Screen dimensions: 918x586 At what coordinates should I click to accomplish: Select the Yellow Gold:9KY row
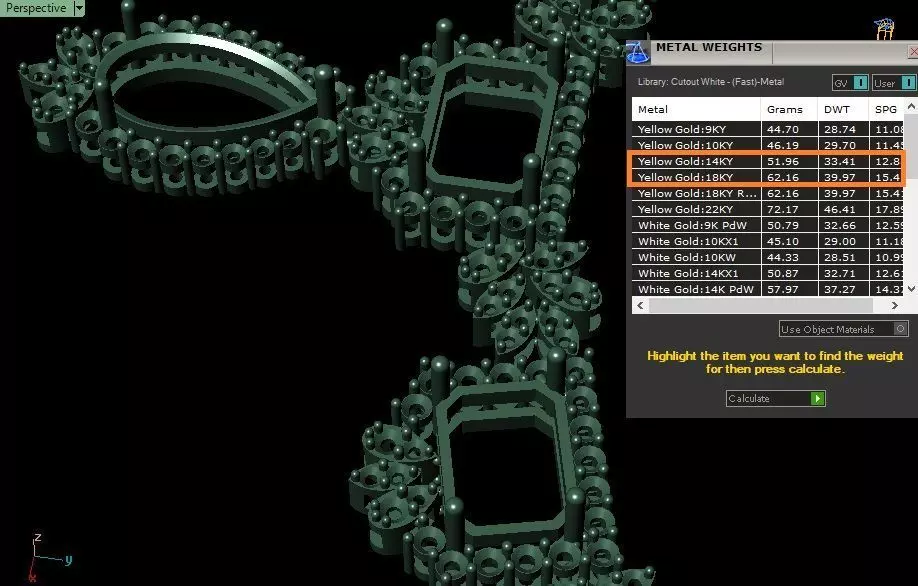point(768,129)
